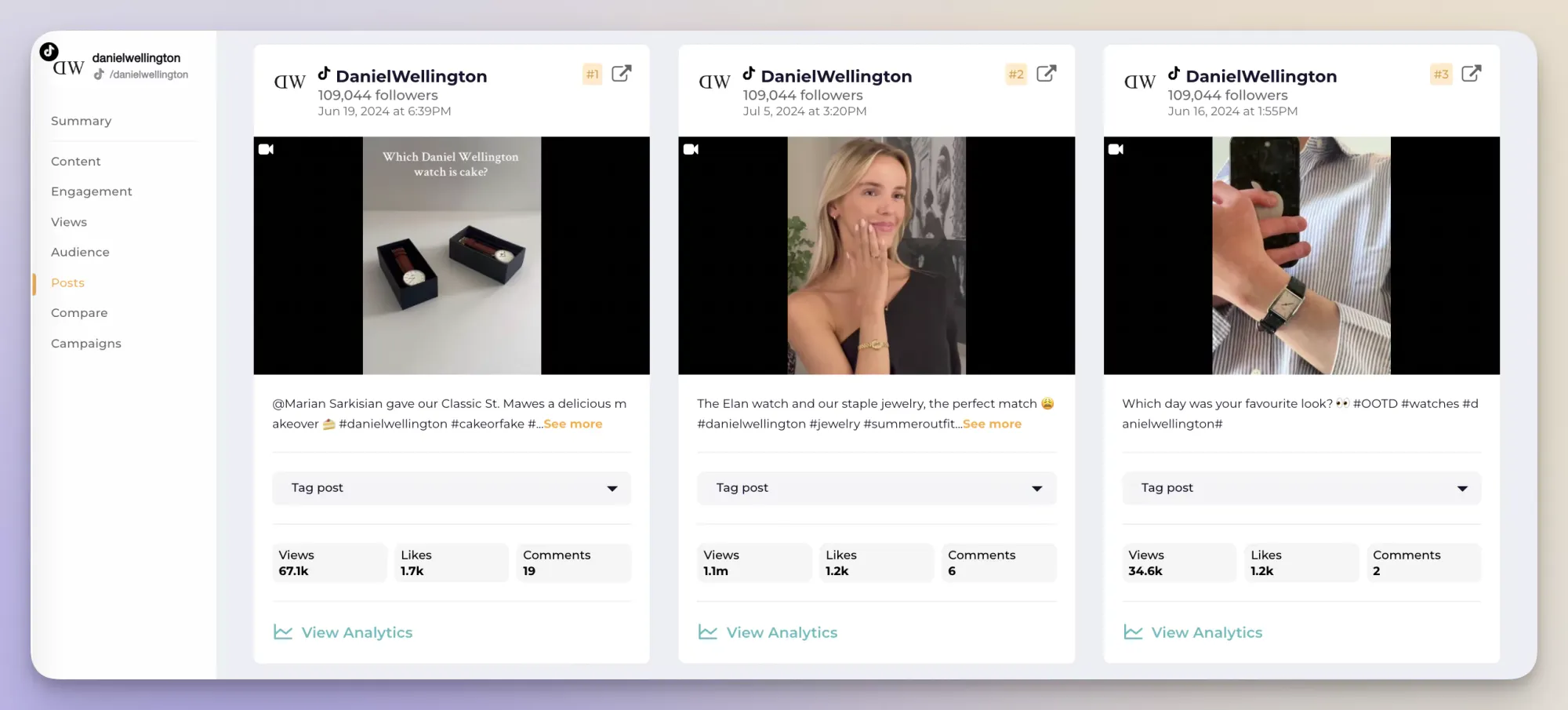Play the striped shirt watch video thumbnail
Viewport: 1568px width, 710px height.
[1301, 256]
